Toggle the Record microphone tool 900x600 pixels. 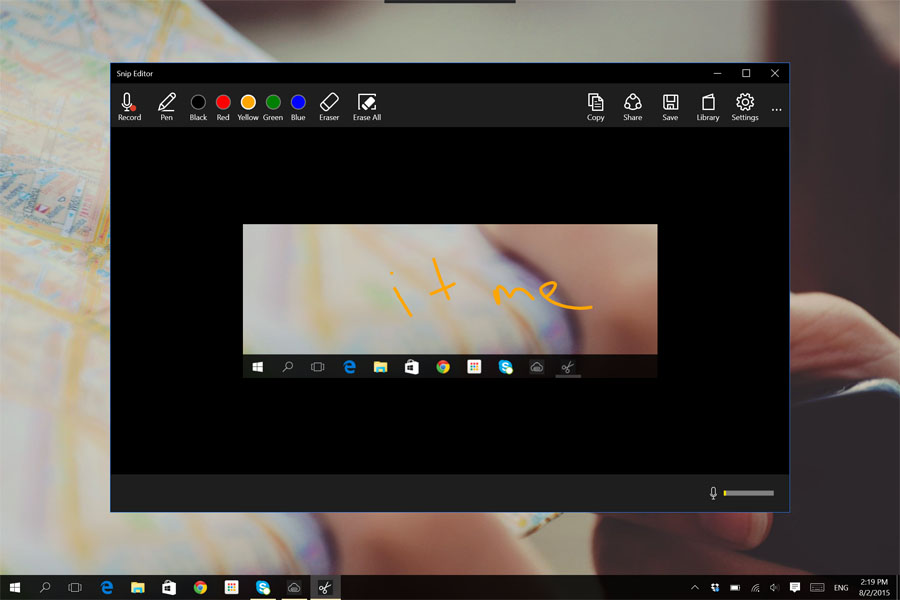pyautogui.click(x=129, y=105)
